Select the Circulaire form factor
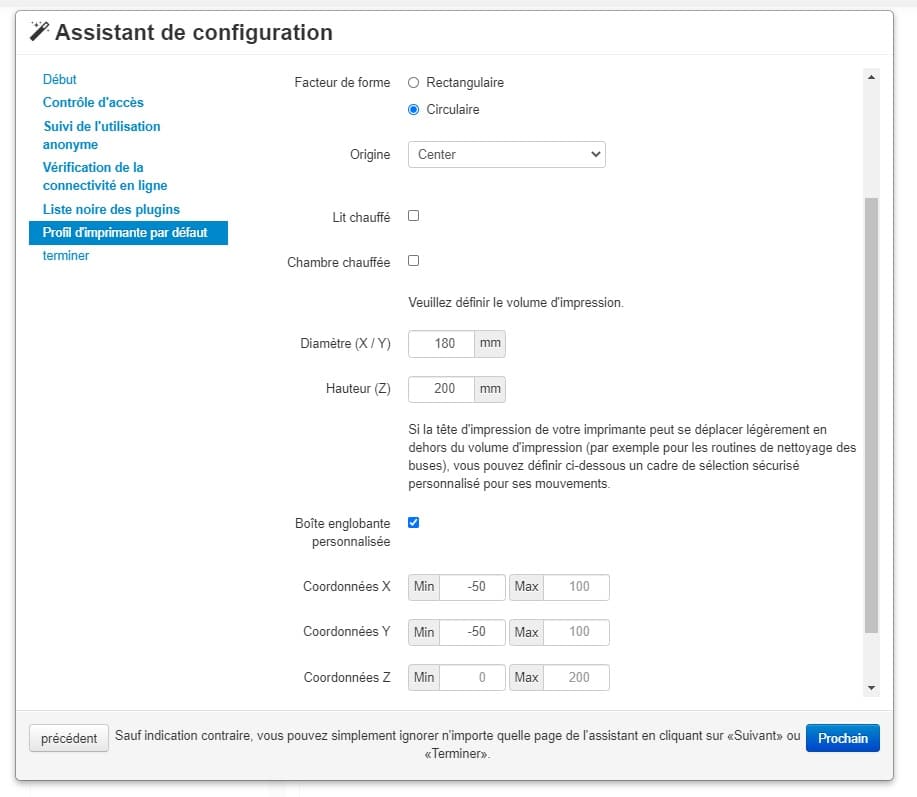 [x=413, y=109]
